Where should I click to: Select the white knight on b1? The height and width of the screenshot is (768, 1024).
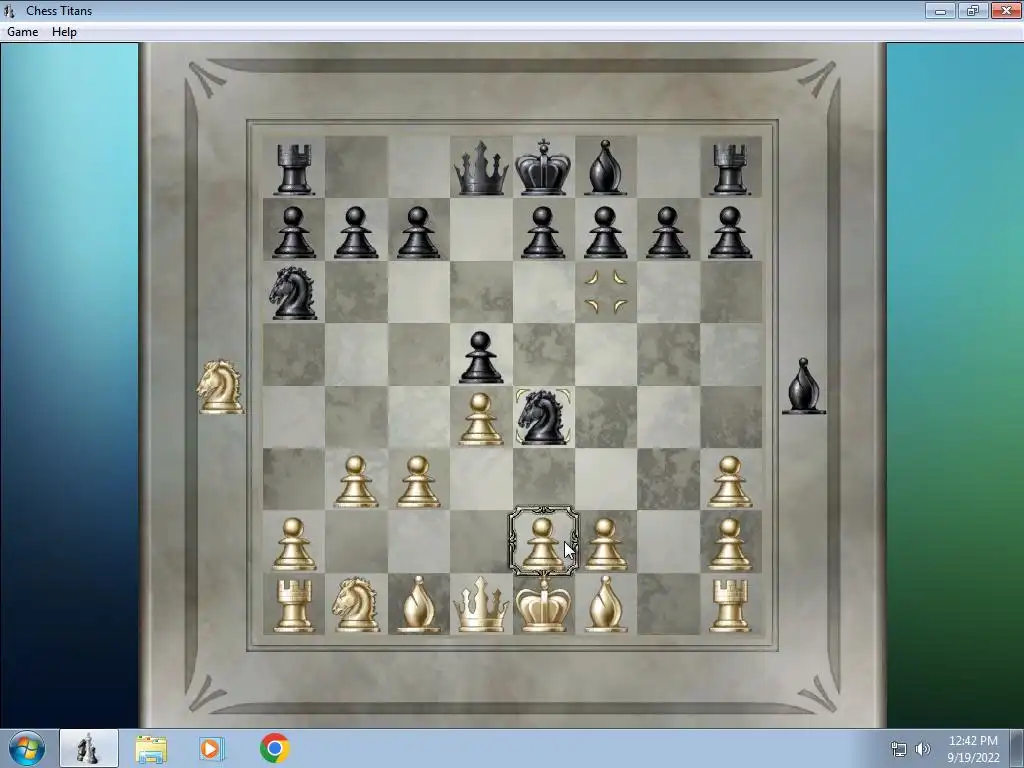pyautogui.click(x=355, y=604)
